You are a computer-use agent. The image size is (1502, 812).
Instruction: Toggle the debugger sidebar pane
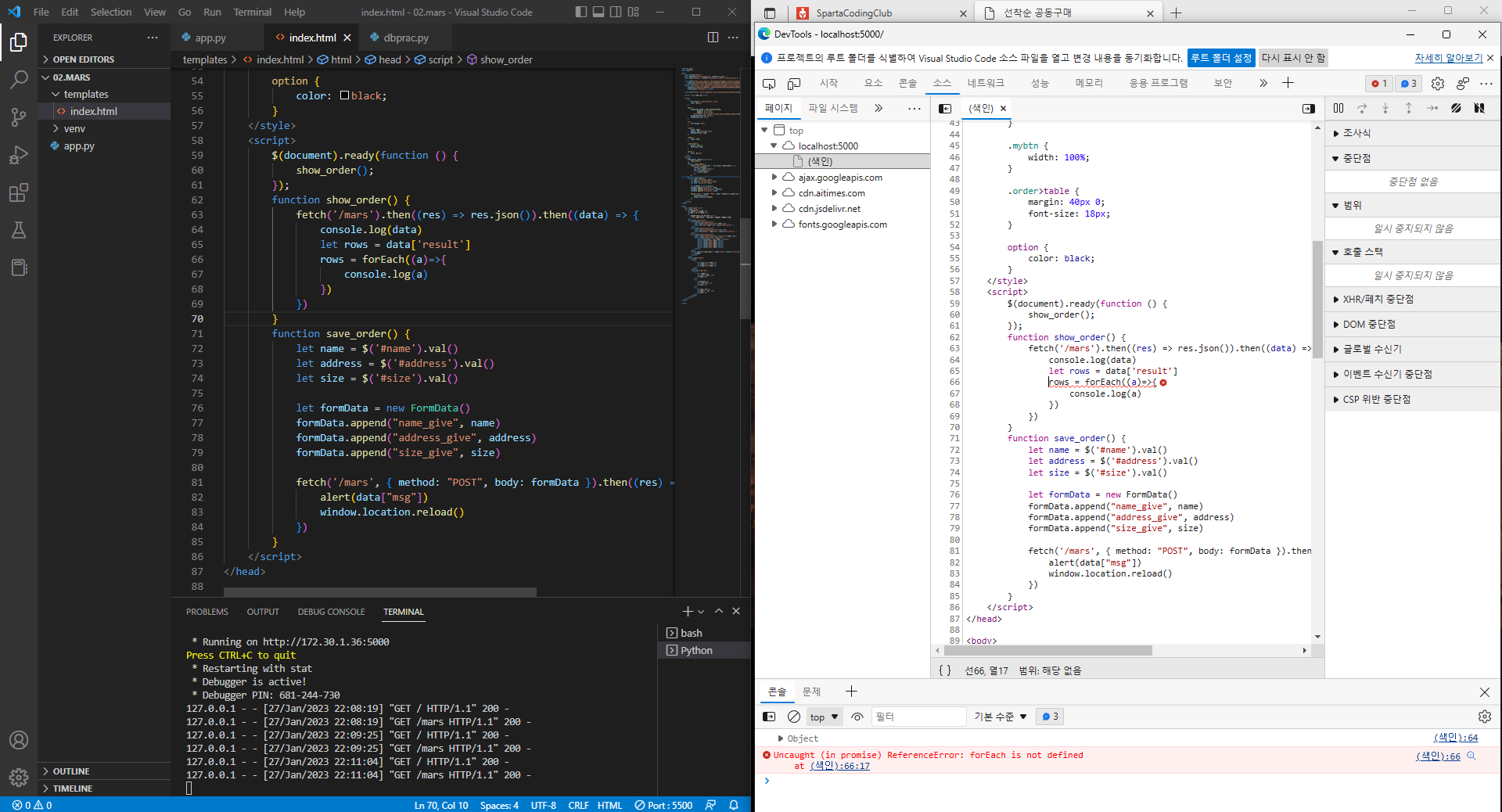point(1309,109)
